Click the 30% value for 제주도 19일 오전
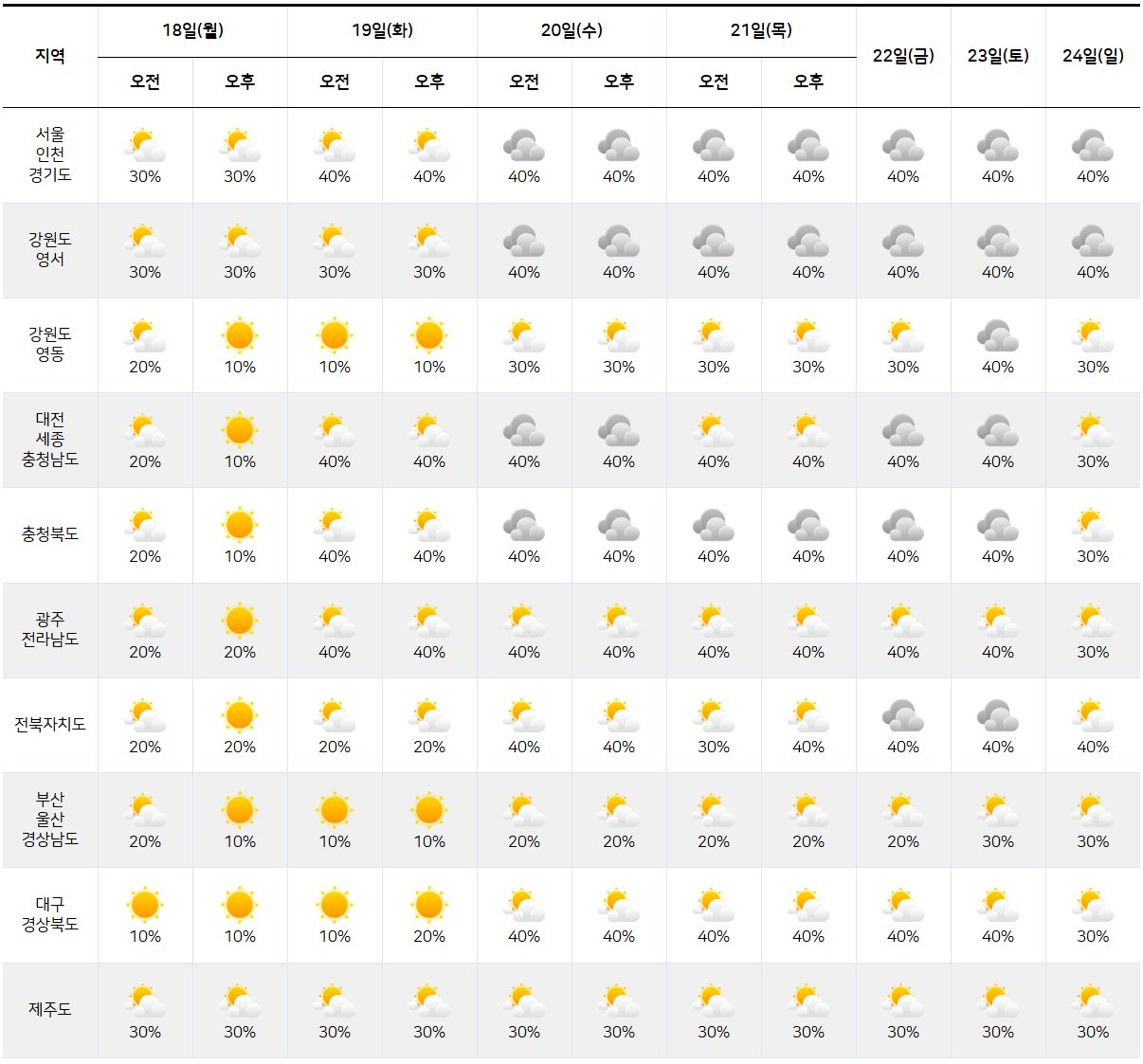 point(335,1032)
